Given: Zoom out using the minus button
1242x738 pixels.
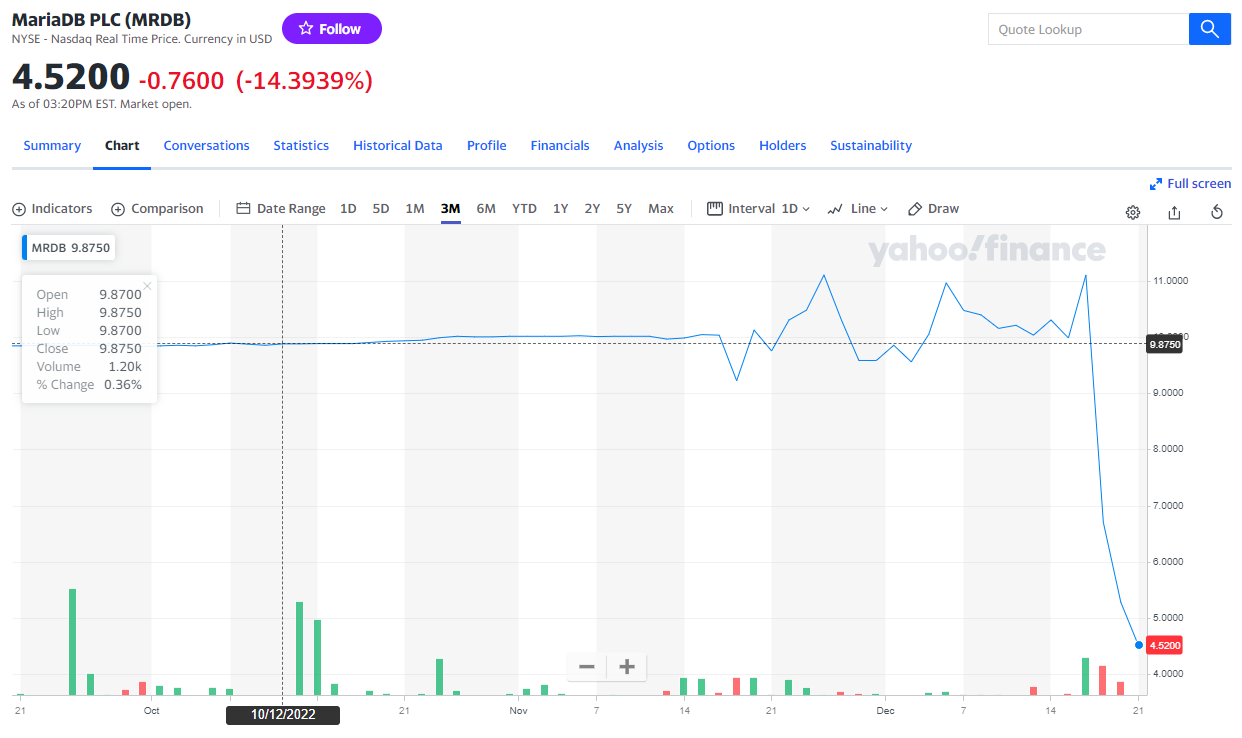Looking at the screenshot, I should tap(587, 667).
